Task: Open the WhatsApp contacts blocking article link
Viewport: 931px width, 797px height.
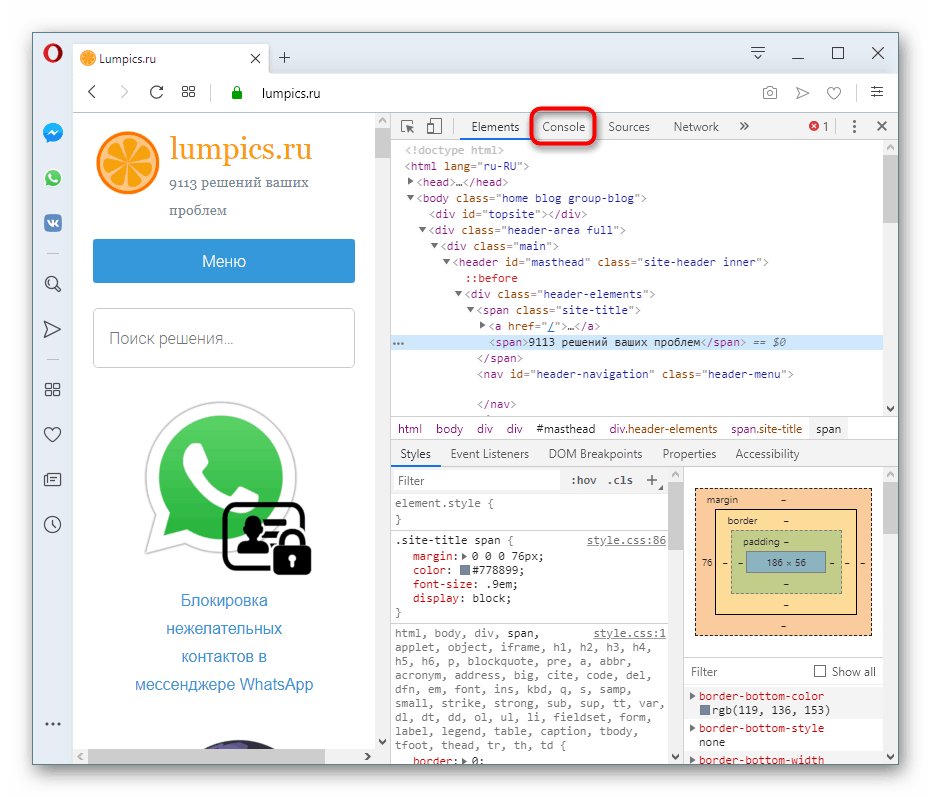Action: pos(224,642)
